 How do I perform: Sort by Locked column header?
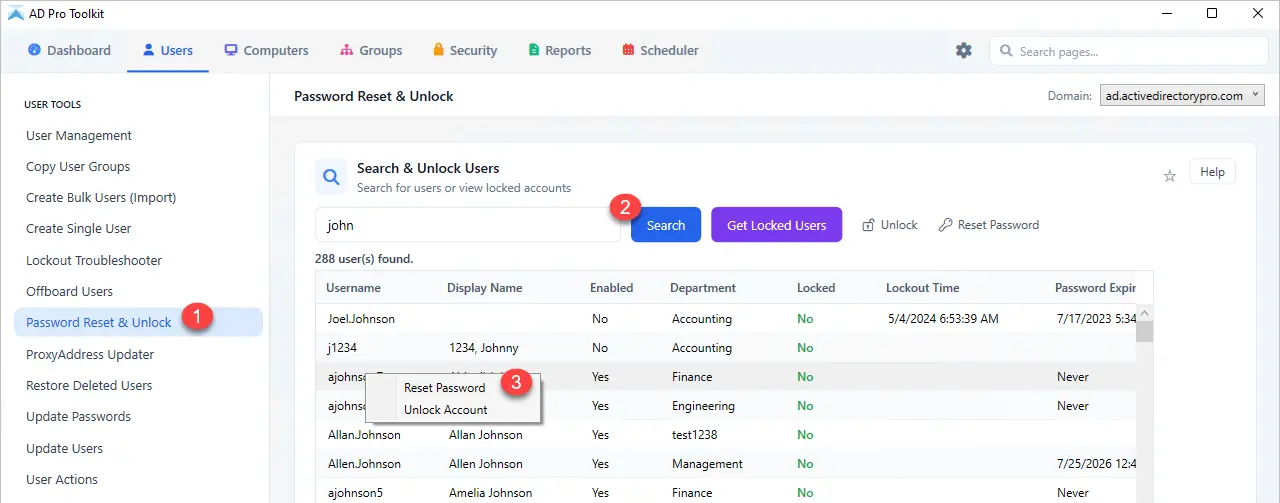(816, 288)
